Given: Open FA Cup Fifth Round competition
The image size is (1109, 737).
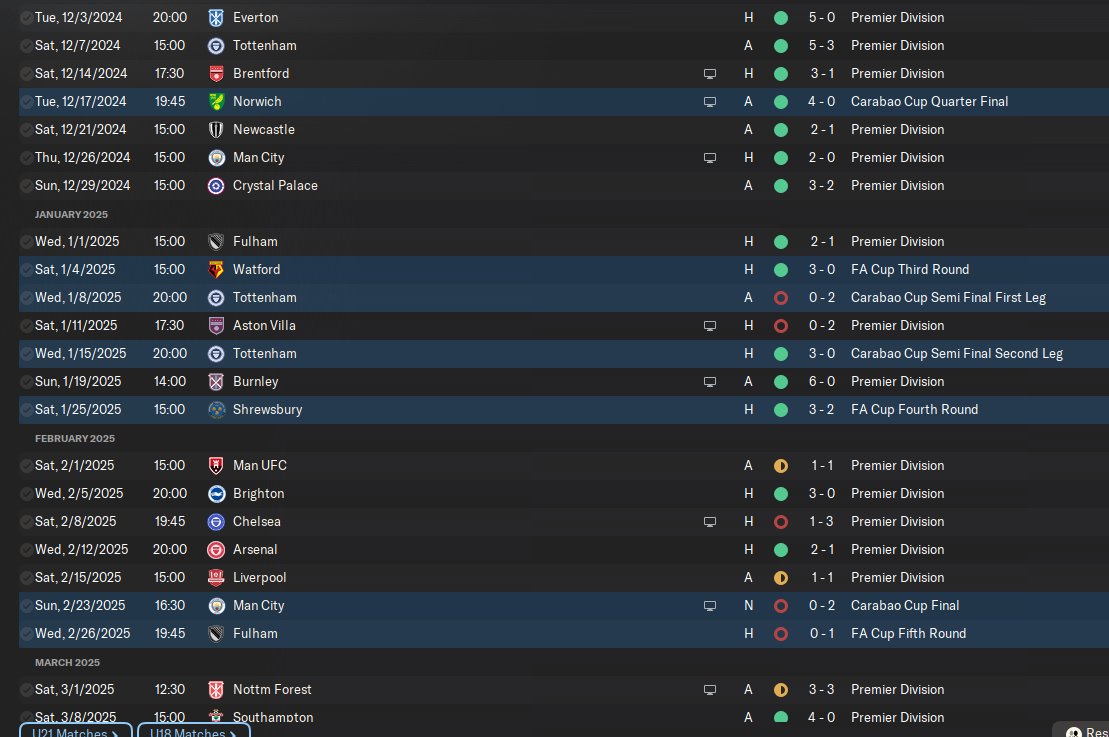Looking at the screenshot, I should [908, 634].
